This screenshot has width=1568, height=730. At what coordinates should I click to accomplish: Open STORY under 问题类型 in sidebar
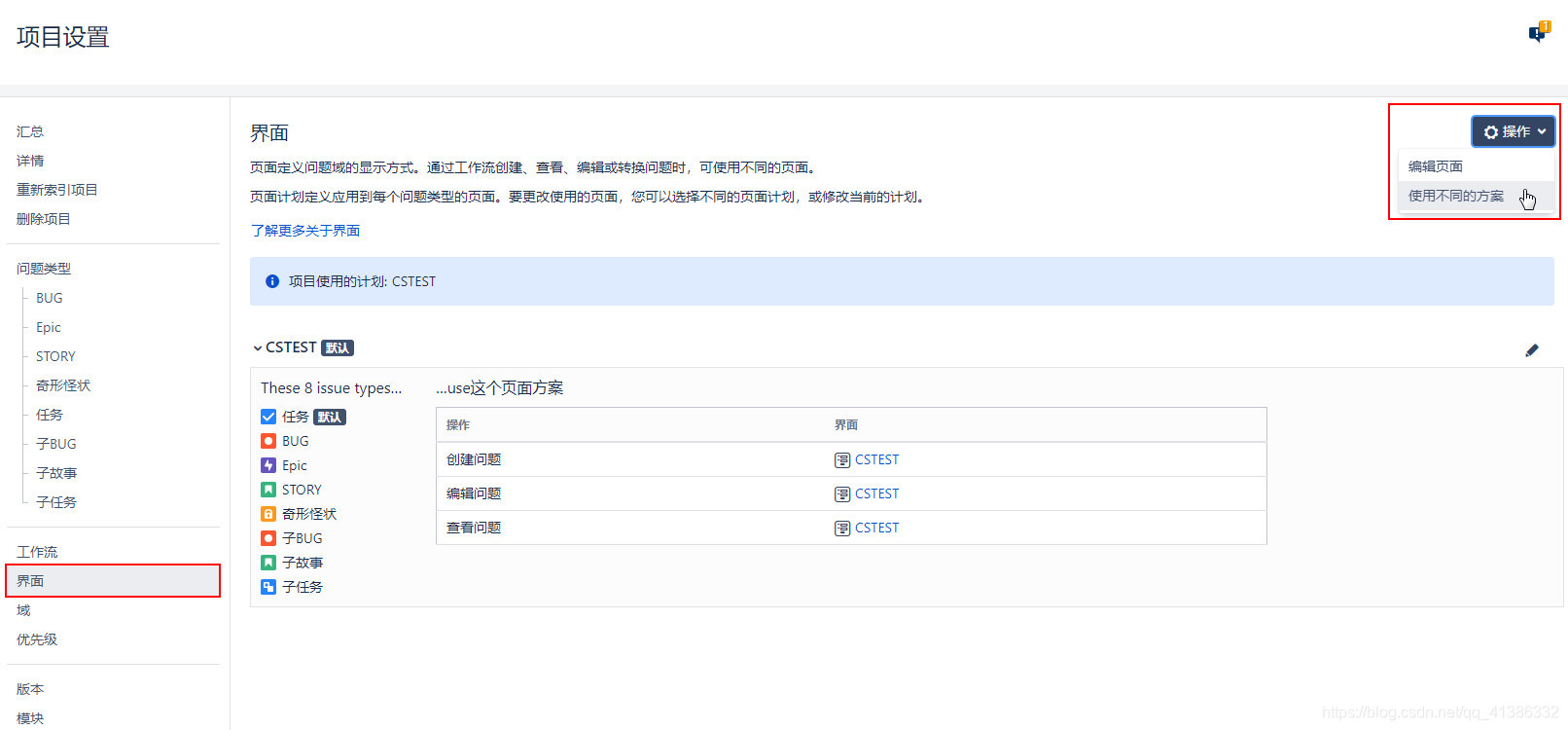point(55,356)
